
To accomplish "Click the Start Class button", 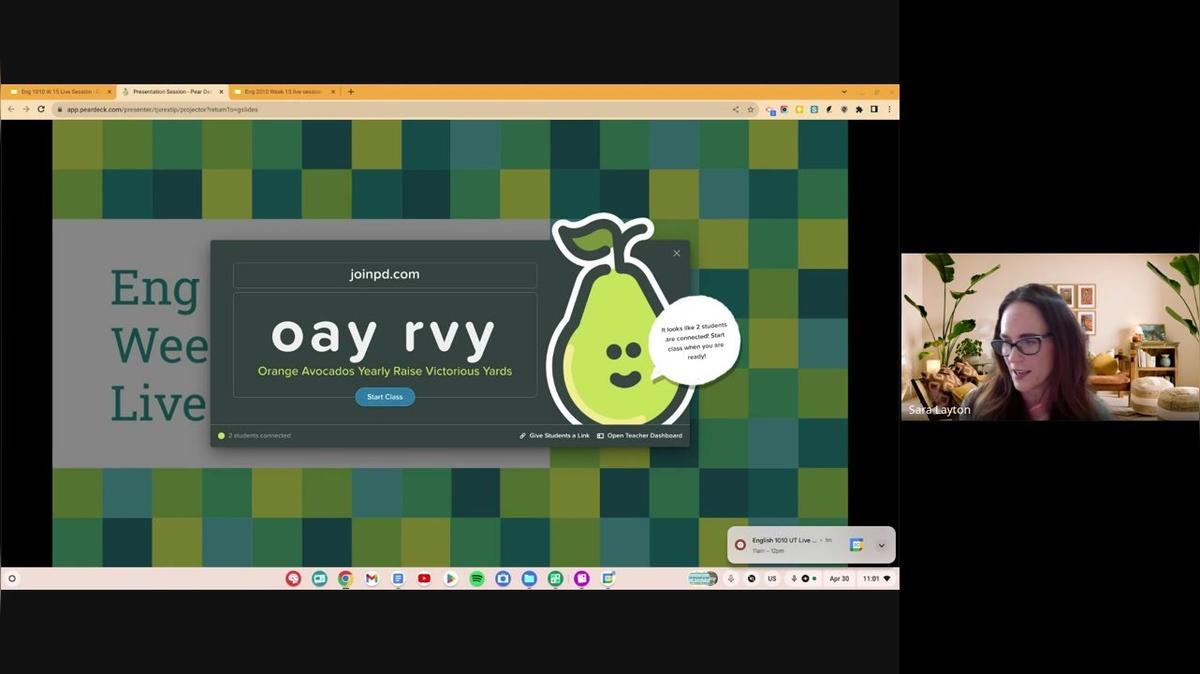I will pyautogui.click(x=385, y=397).
